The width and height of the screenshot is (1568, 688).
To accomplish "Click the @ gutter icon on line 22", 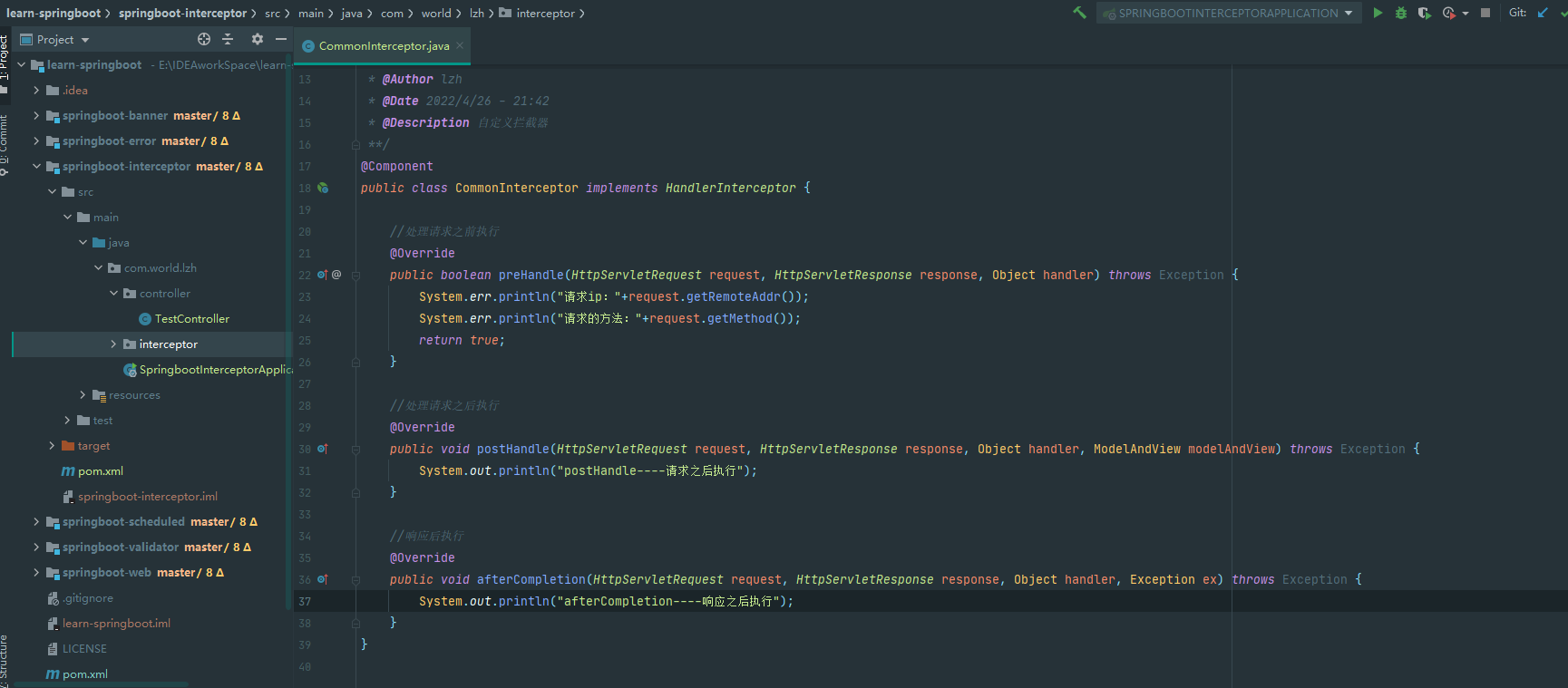I will pos(336,275).
